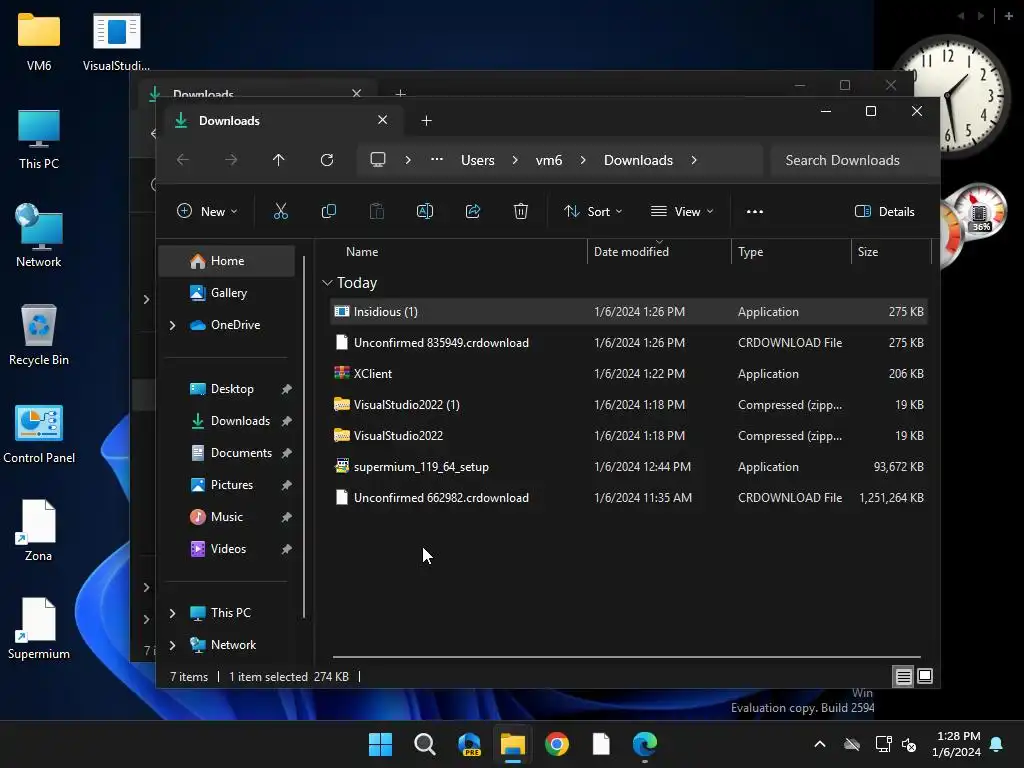This screenshot has width=1024, height=768.
Task: Select supermium_119_64_setup file
Action: tap(629, 466)
